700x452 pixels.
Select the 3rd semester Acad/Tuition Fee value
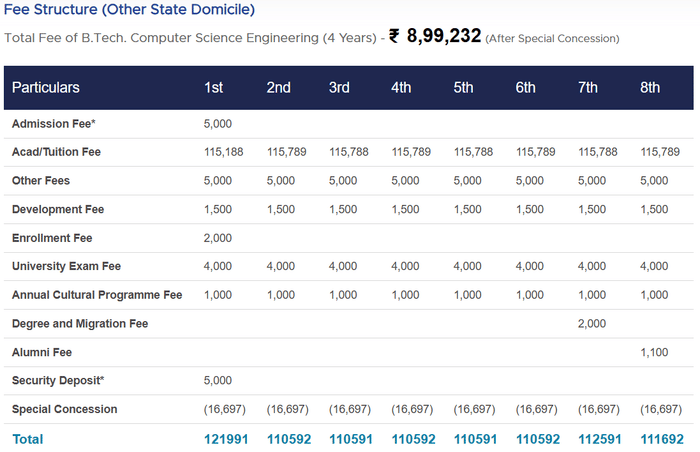coord(349,152)
